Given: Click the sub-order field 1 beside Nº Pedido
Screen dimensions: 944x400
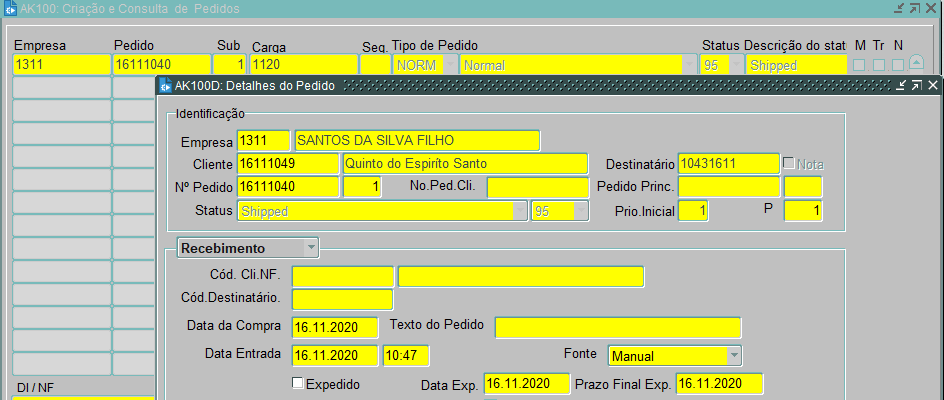Looking at the screenshot, I should 362,187.
